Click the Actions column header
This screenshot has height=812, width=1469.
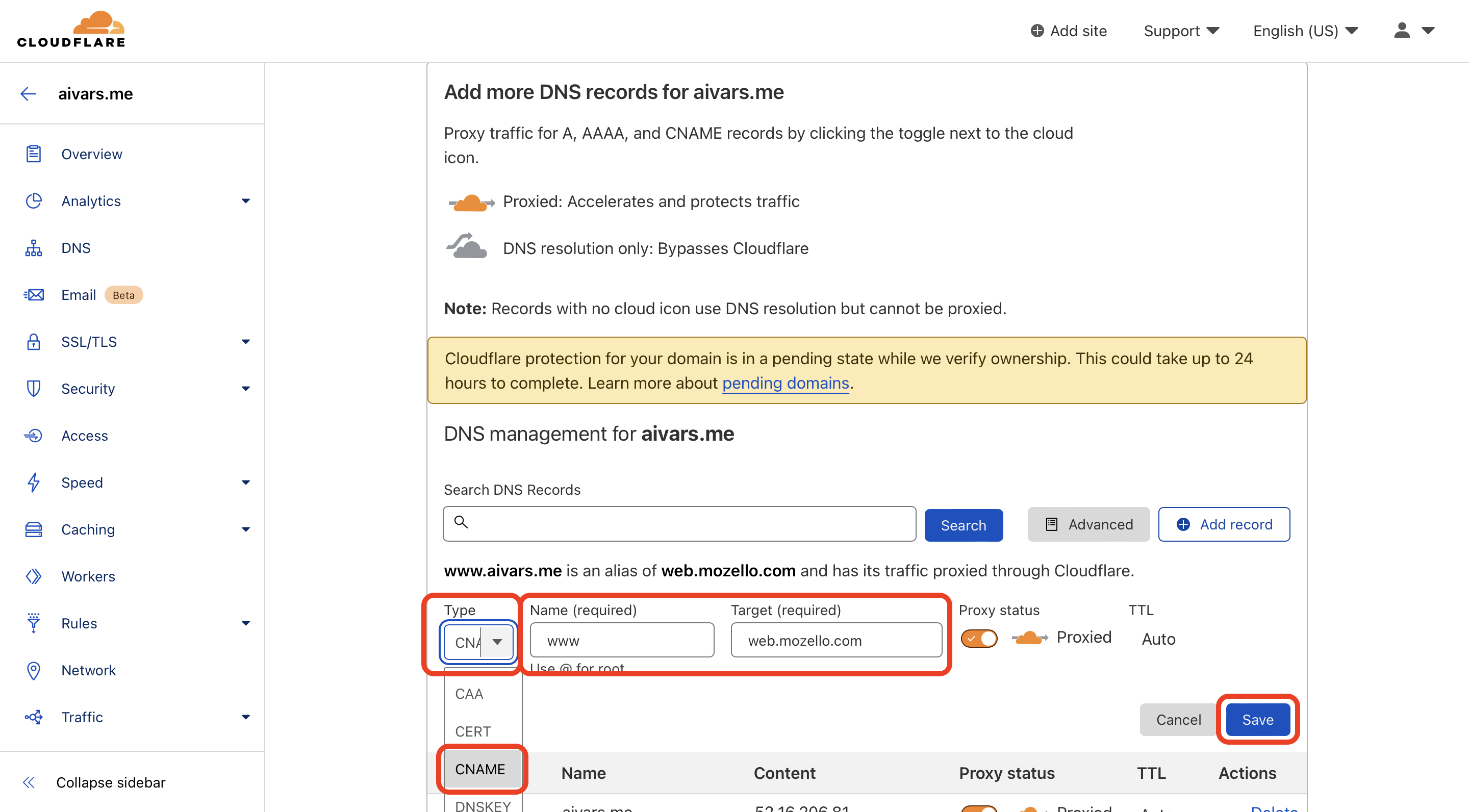click(1247, 773)
